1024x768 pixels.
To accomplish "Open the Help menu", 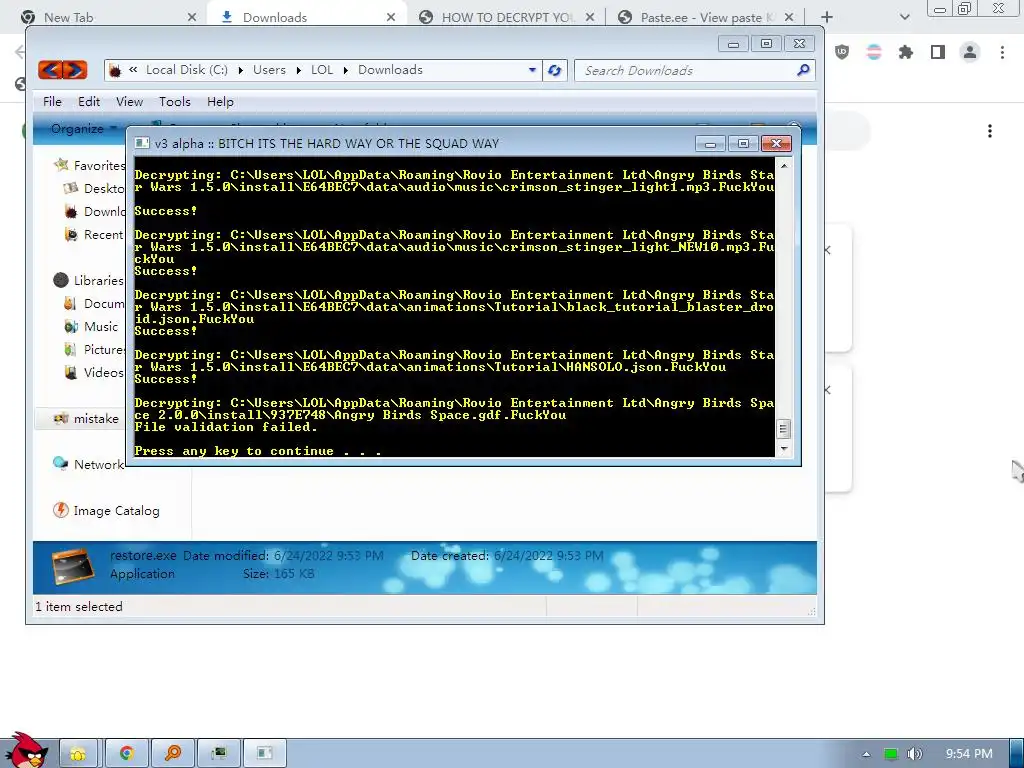I will tap(220, 102).
